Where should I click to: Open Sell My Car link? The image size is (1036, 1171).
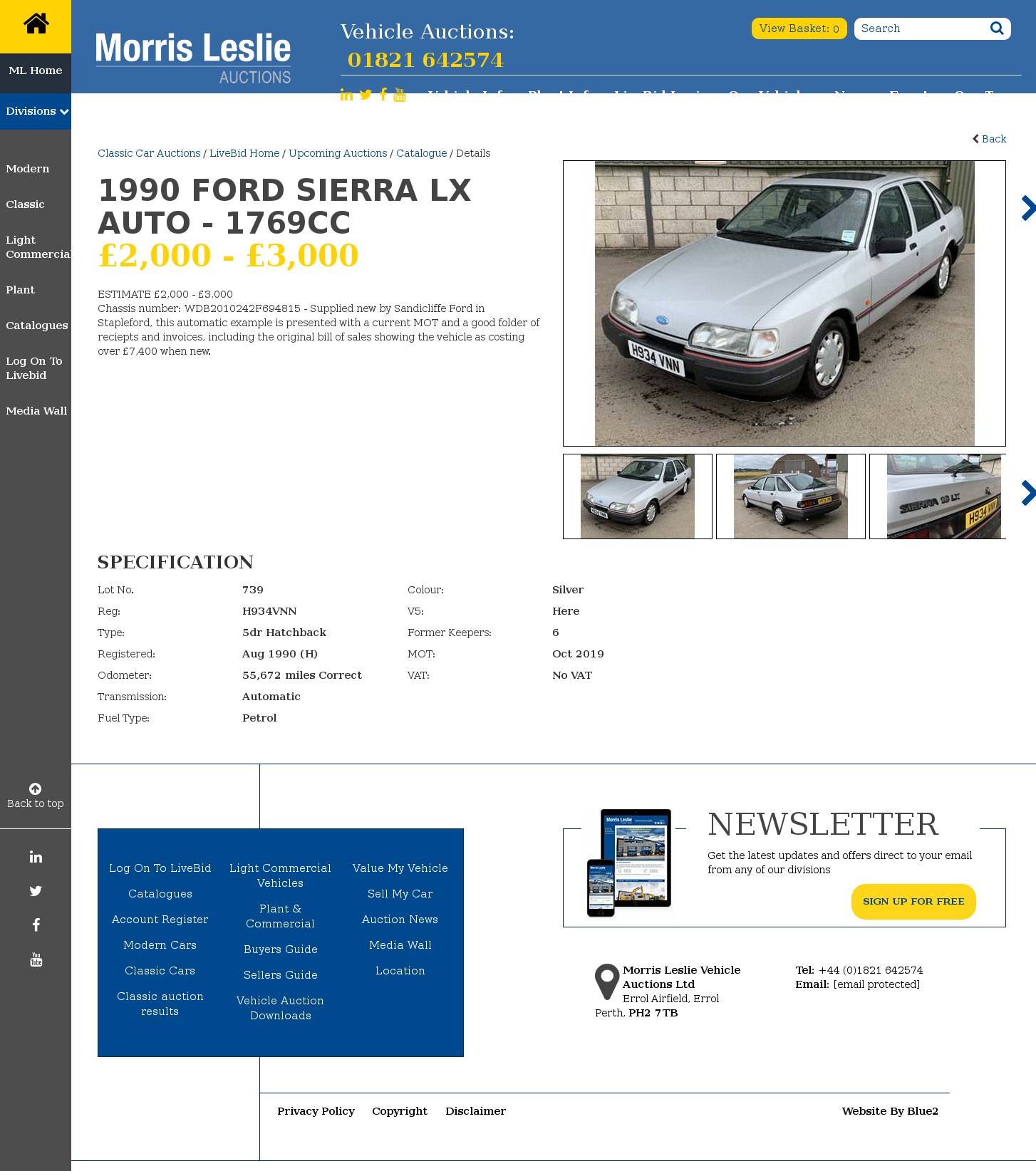[400, 894]
